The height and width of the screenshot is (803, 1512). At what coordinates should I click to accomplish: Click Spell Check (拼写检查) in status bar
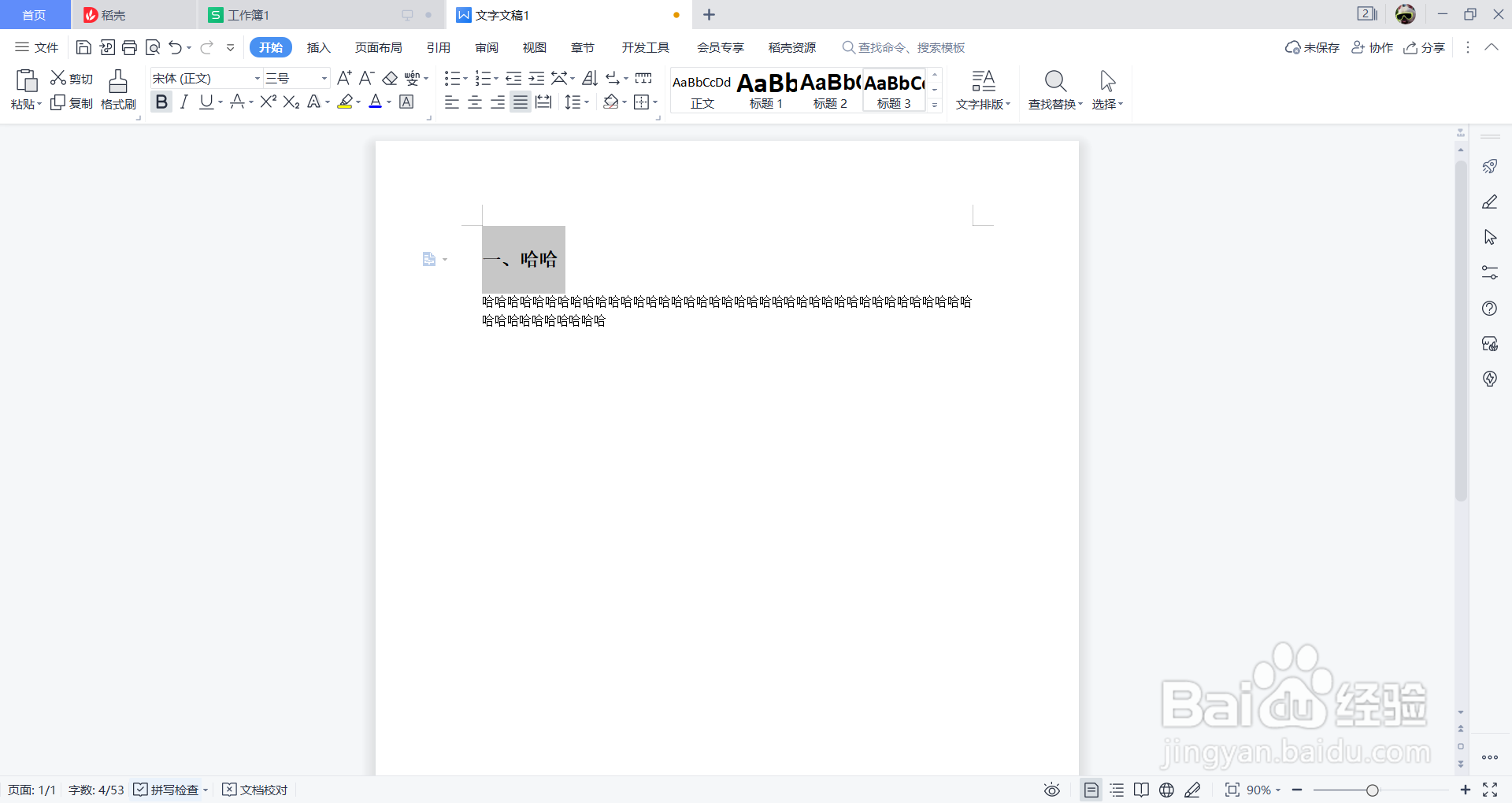coord(167,790)
